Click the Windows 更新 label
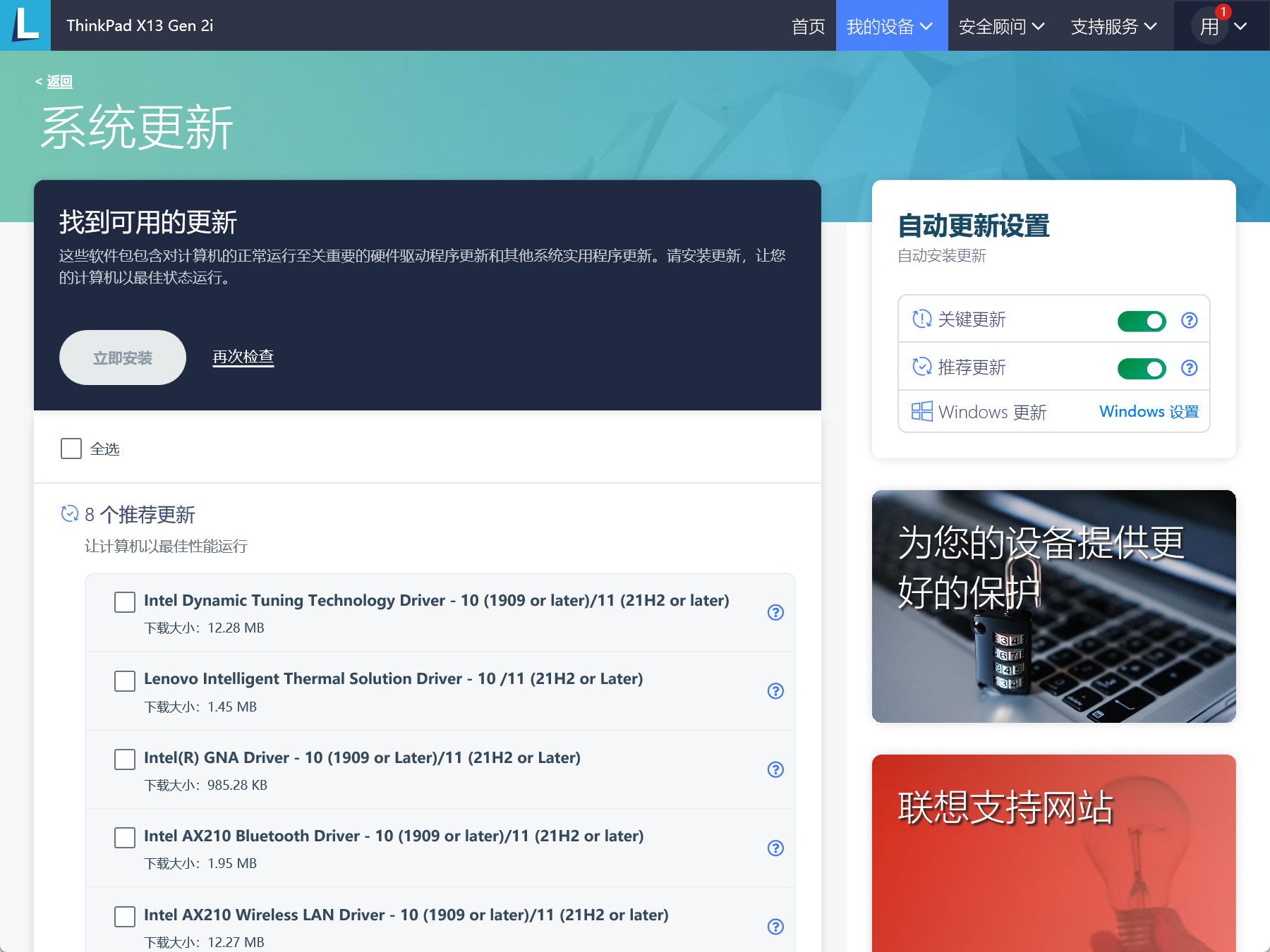 point(993,412)
